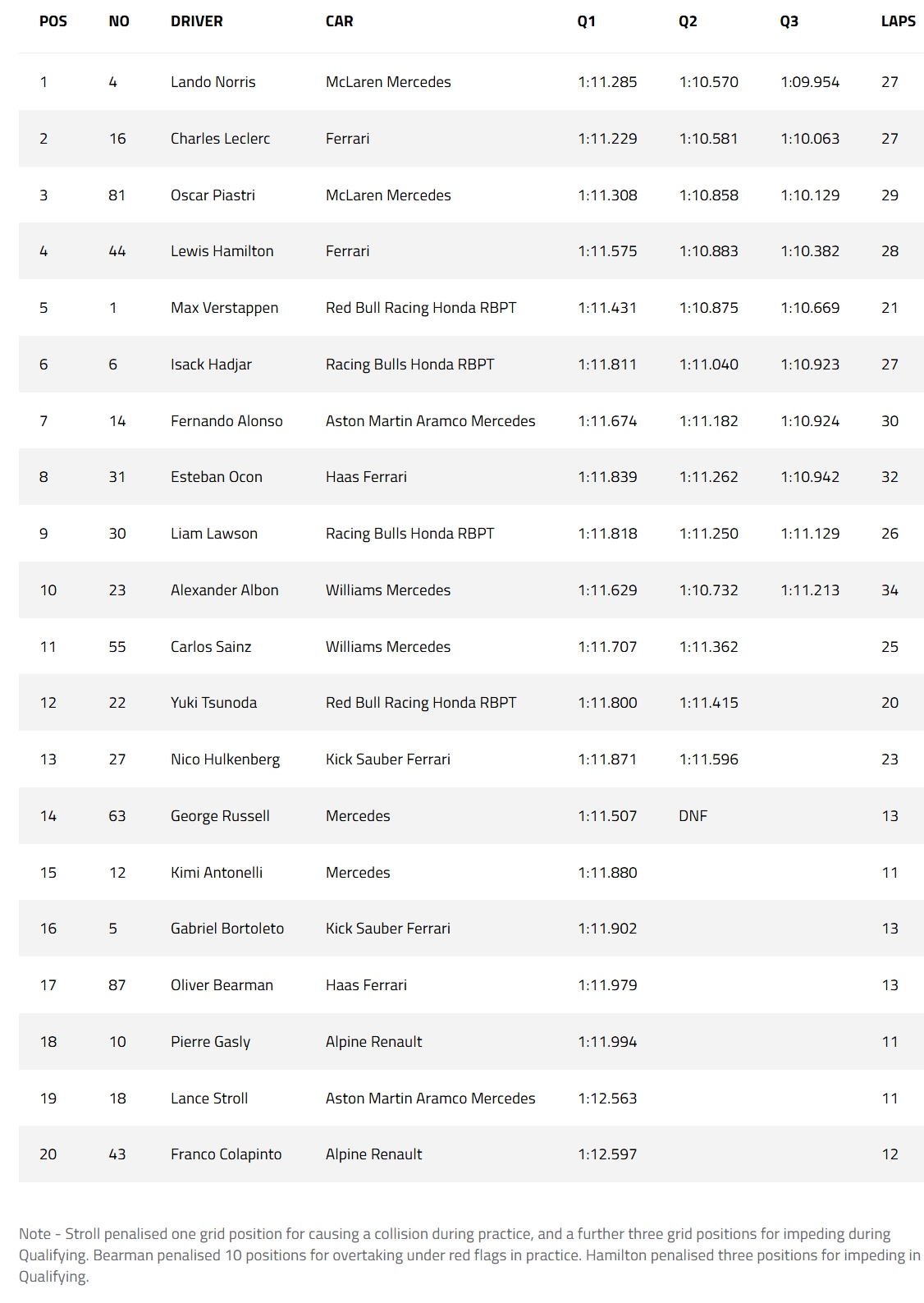
Task: Click Alexander Albon's Q2 time 1:10.732
Action: pos(708,590)
